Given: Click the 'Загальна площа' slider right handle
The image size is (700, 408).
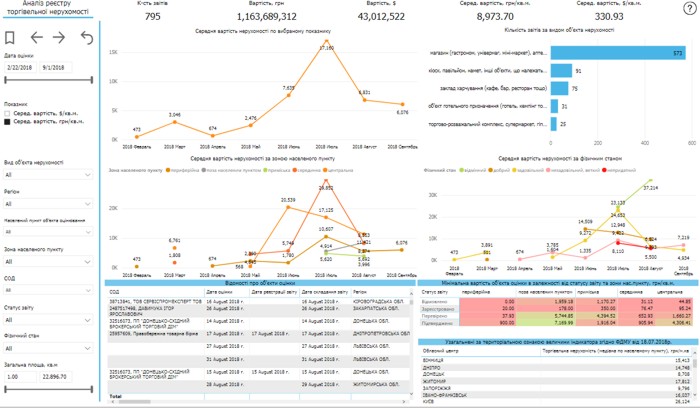Looking at the screenshot, I should [92, 389].
